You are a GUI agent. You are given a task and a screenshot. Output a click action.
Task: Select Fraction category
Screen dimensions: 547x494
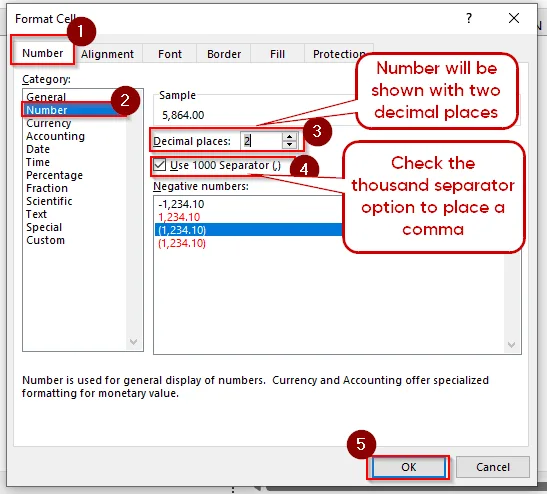click(47, 188)
